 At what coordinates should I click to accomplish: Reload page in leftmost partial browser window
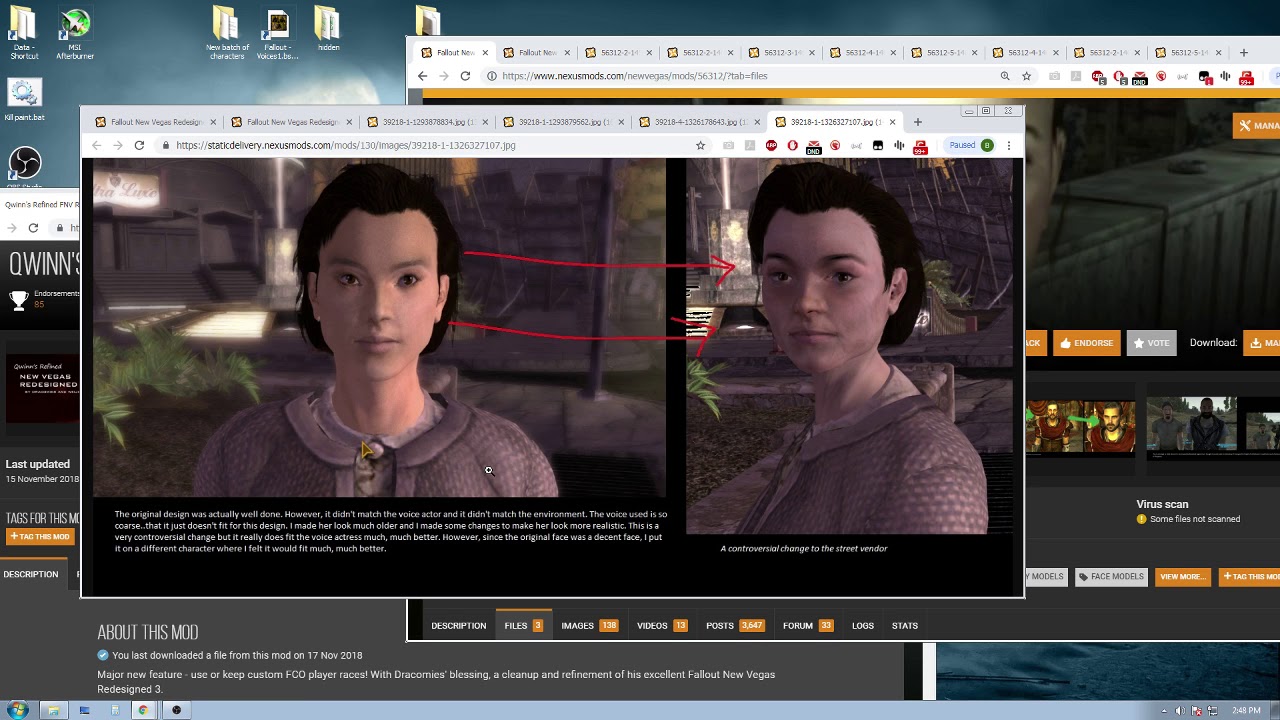click(x=33, y=228)
